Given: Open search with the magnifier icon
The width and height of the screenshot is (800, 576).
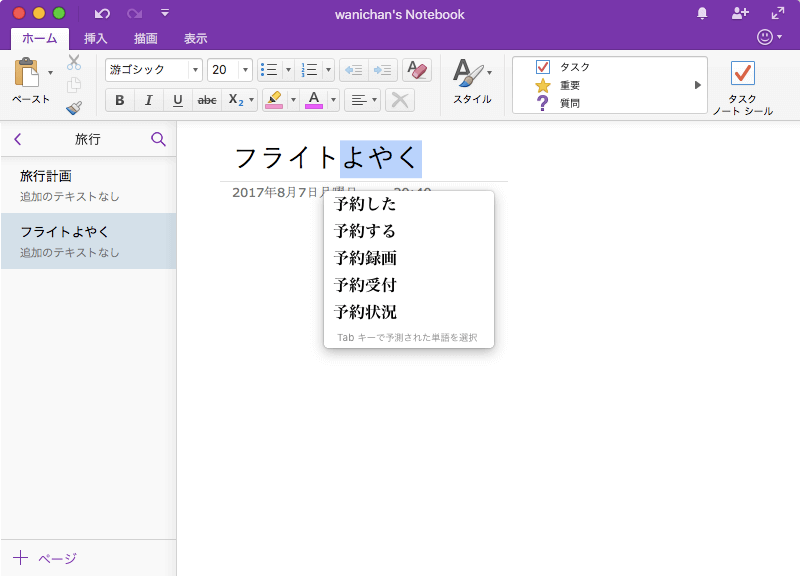Looking at the screenshot, I should pyautogui.click(x=158, y=139).
